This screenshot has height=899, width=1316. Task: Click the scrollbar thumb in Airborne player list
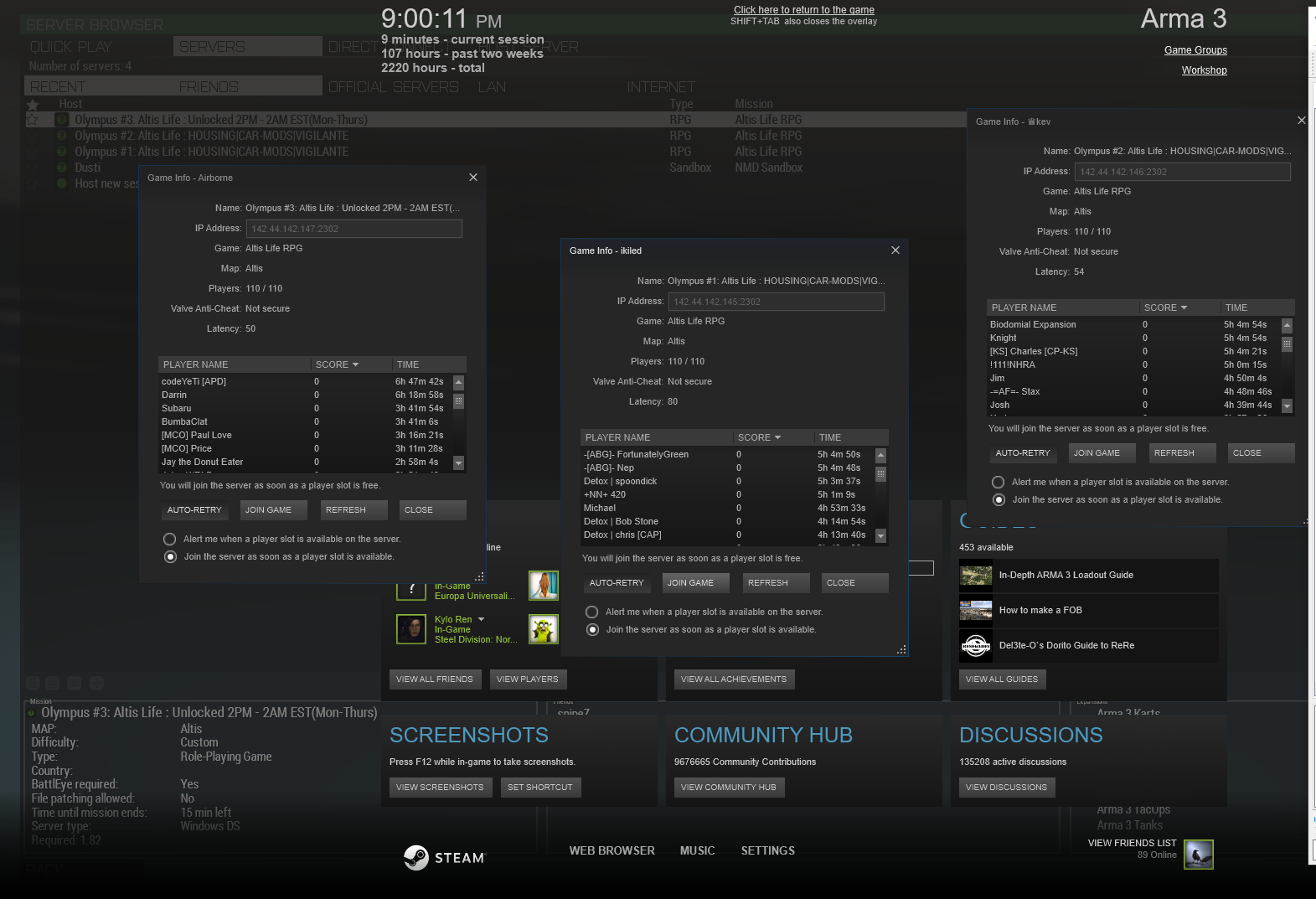(x=458, y=401)
